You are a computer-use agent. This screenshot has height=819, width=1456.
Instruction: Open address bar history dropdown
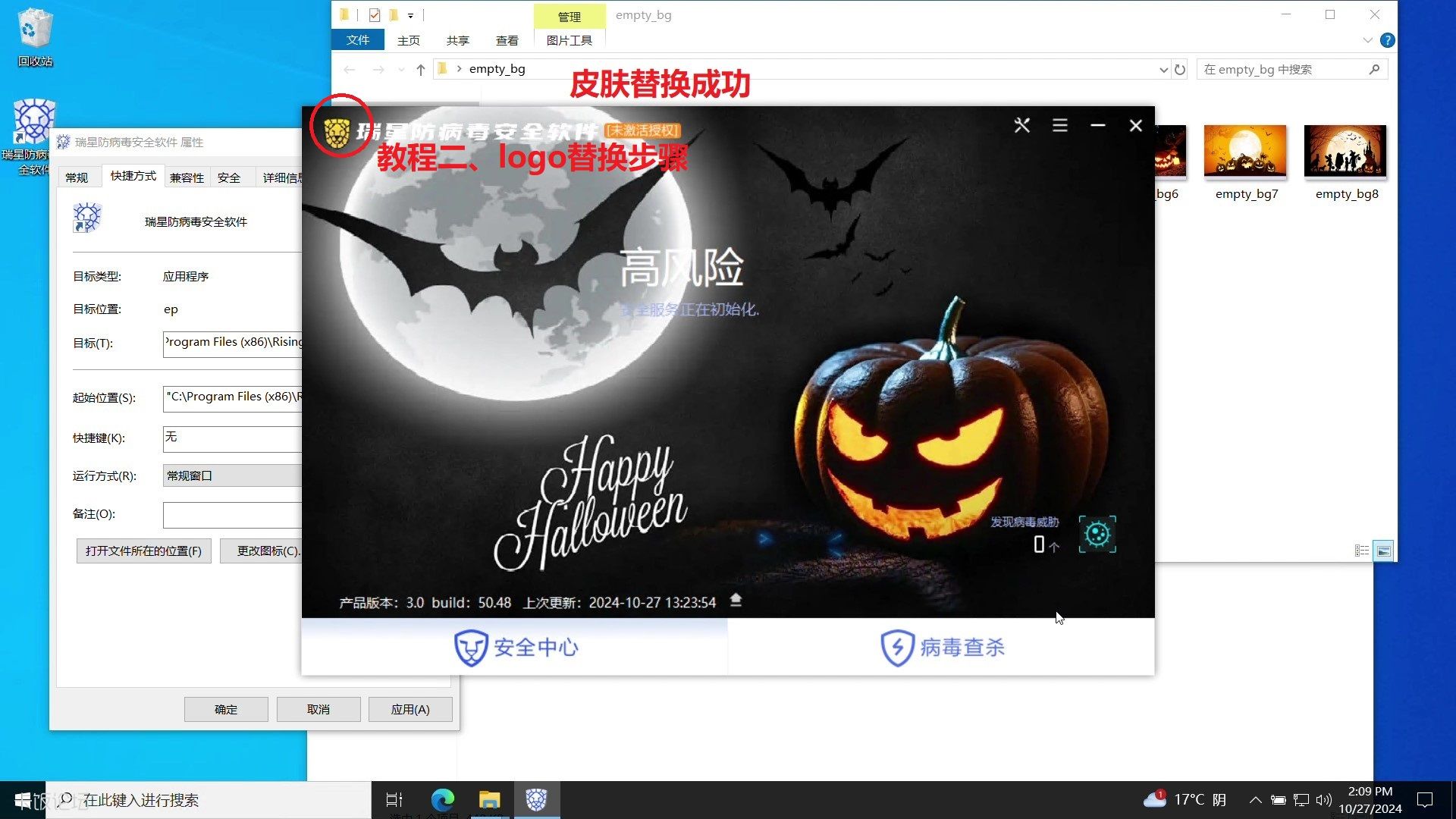[1163, 70]
